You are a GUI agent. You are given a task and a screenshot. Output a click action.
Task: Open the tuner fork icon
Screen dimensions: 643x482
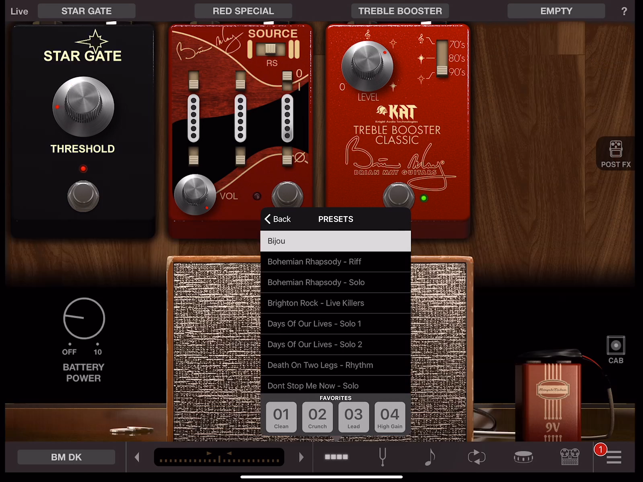click(382, 457)
